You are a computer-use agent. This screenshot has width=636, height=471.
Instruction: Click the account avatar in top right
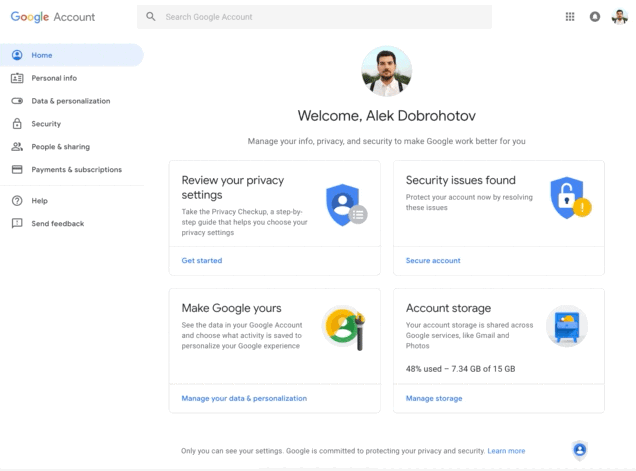pos(620,17)
